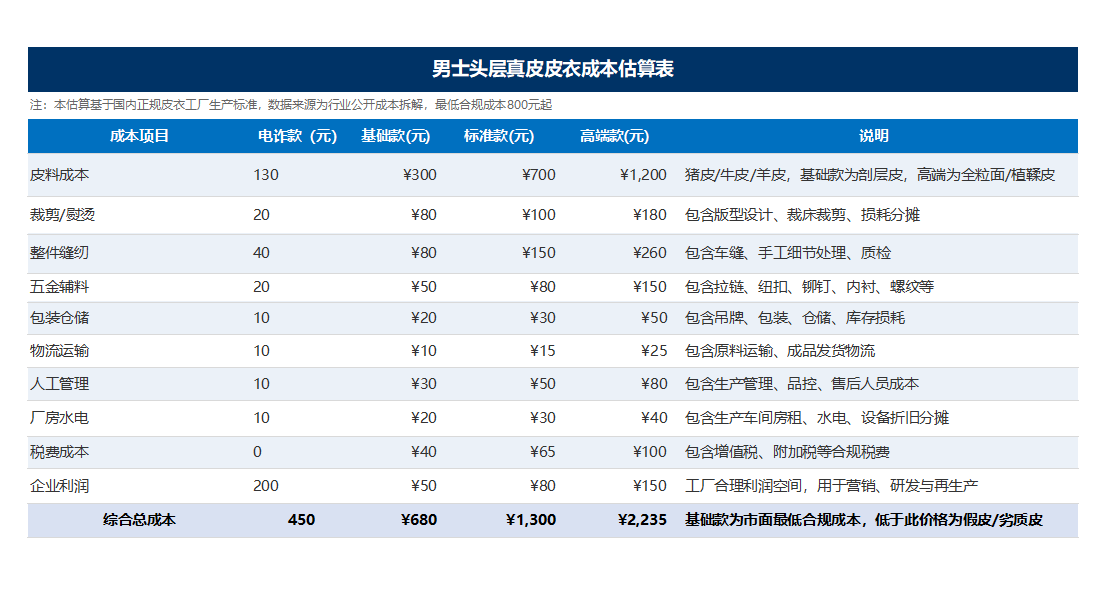The image size is (1112, 600).
Task: Click the 电诈款 (元) column header
Action: pyautogui.click(x=297, y=136)
